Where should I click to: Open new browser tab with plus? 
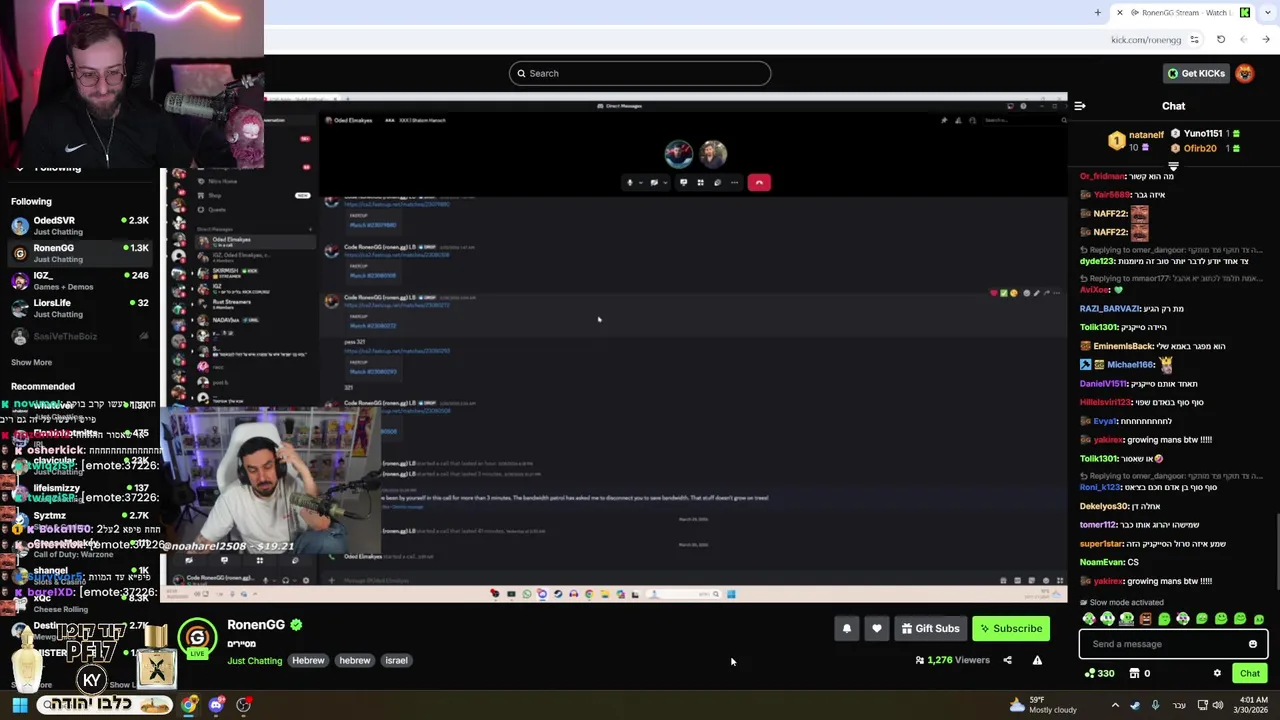[x=1098, y=13]
